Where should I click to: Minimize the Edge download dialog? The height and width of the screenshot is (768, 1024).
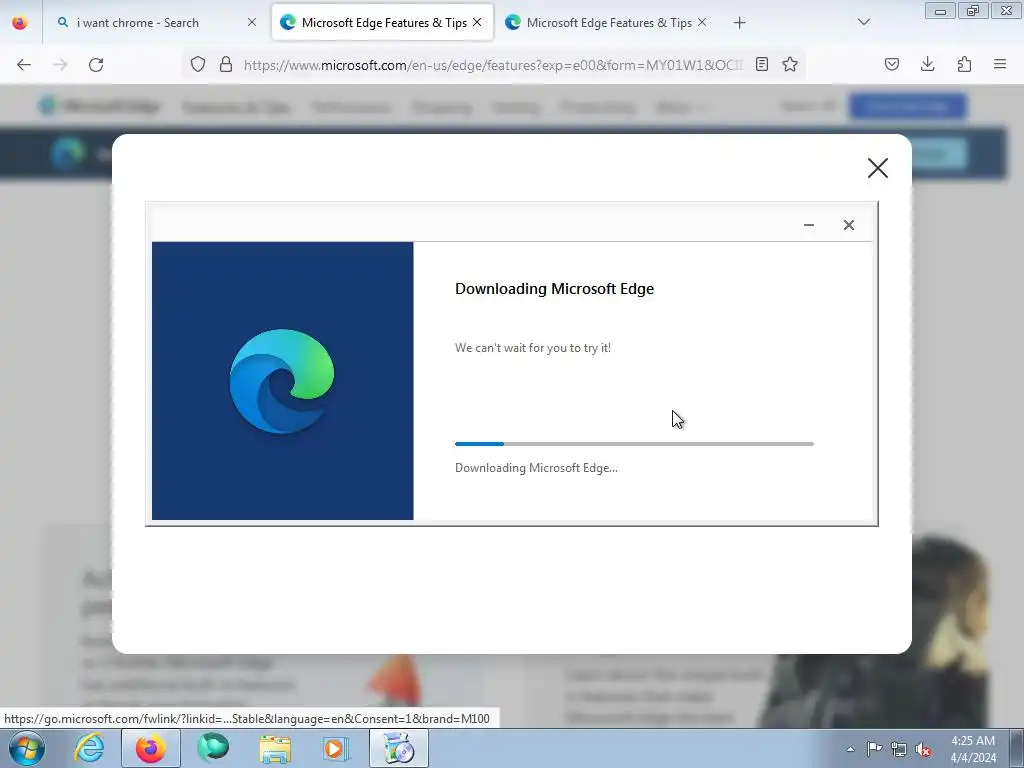808,225
